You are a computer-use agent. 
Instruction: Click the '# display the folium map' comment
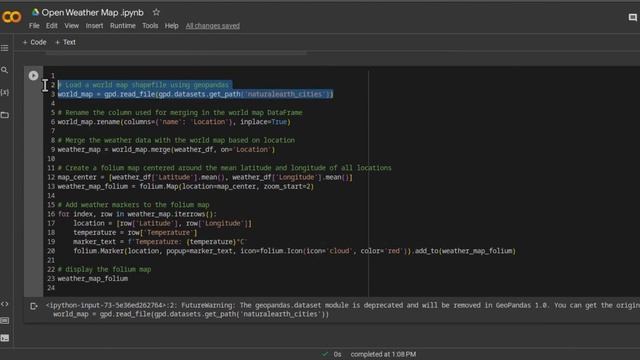coord(104,269)
